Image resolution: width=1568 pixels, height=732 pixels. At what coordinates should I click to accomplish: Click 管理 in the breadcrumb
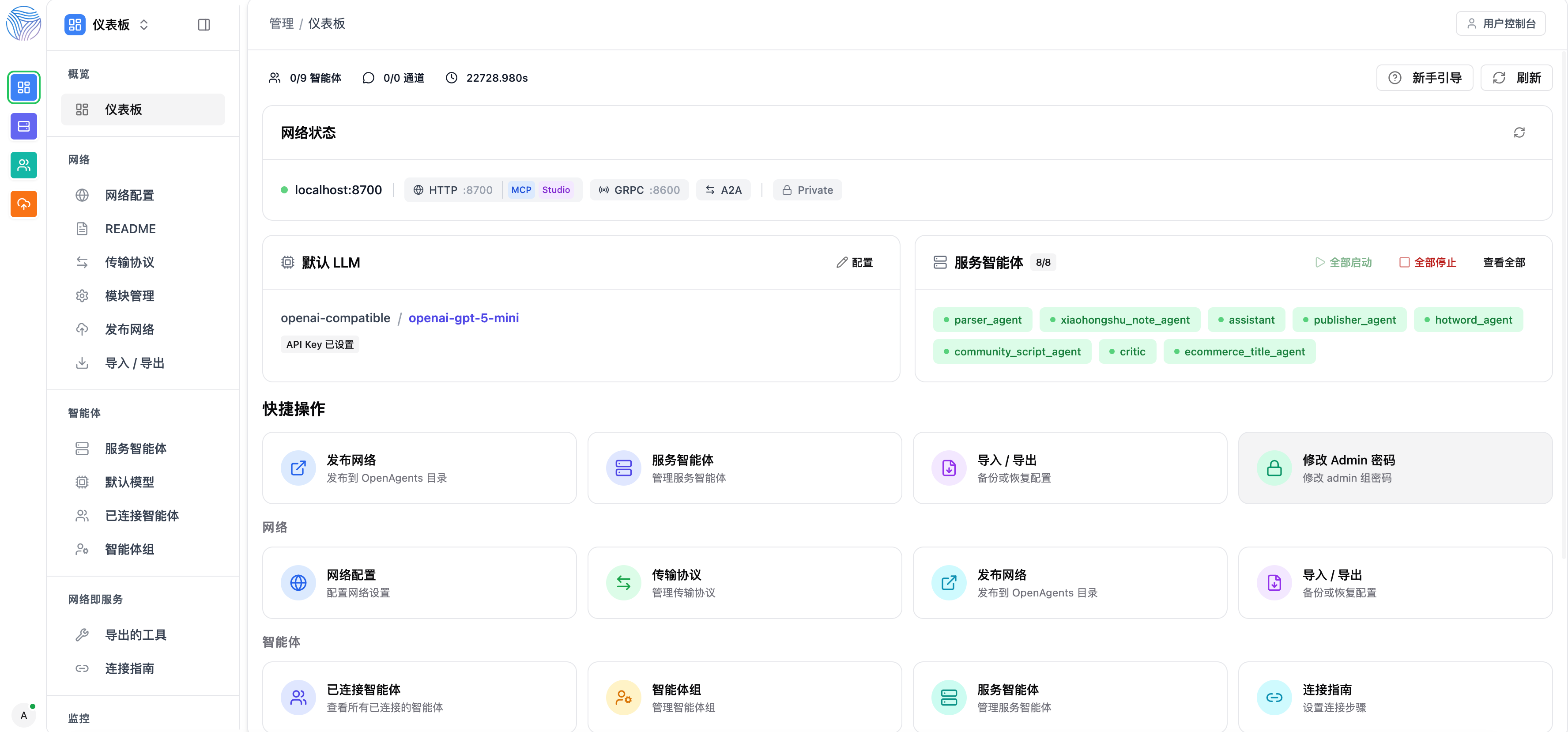pyautogui.click(x=281, y=23)
